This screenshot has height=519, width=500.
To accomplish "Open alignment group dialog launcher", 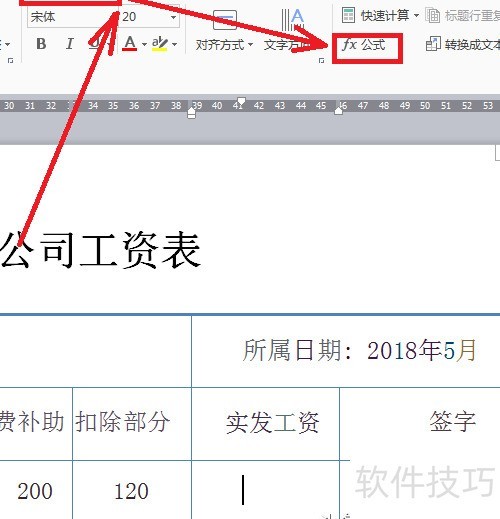I will coord(321,61).
